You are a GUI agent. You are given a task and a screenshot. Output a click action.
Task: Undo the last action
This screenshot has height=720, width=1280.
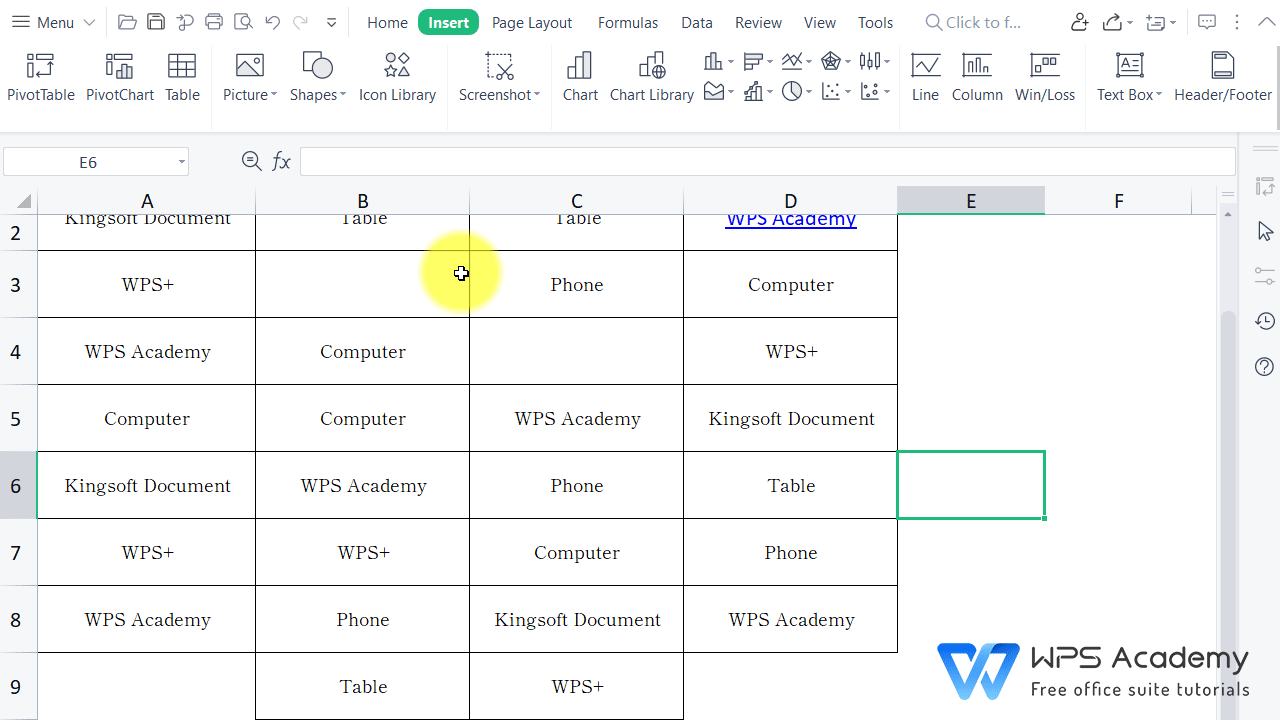(272, 22)
